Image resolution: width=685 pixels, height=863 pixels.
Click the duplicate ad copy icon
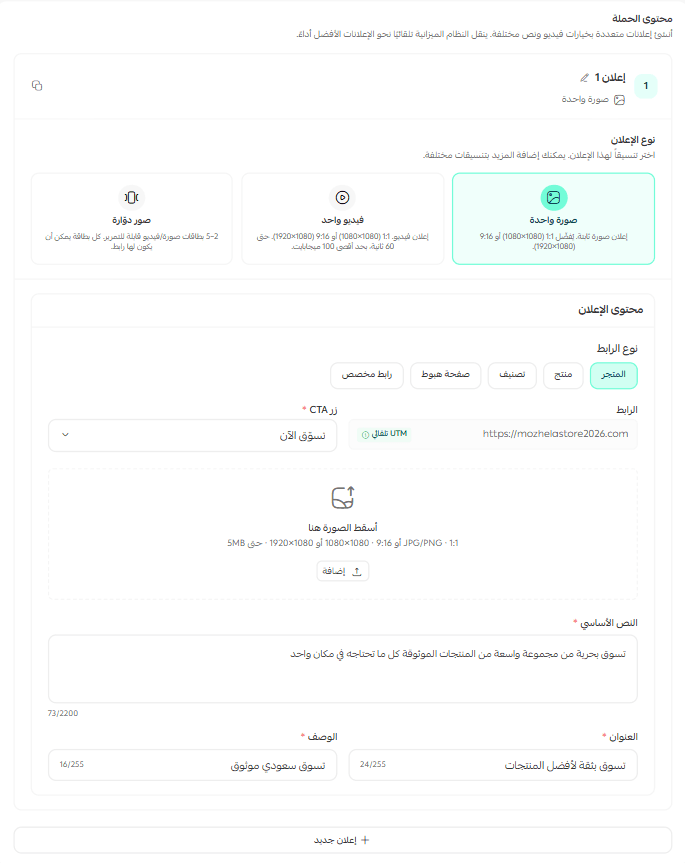pos(37,85)
